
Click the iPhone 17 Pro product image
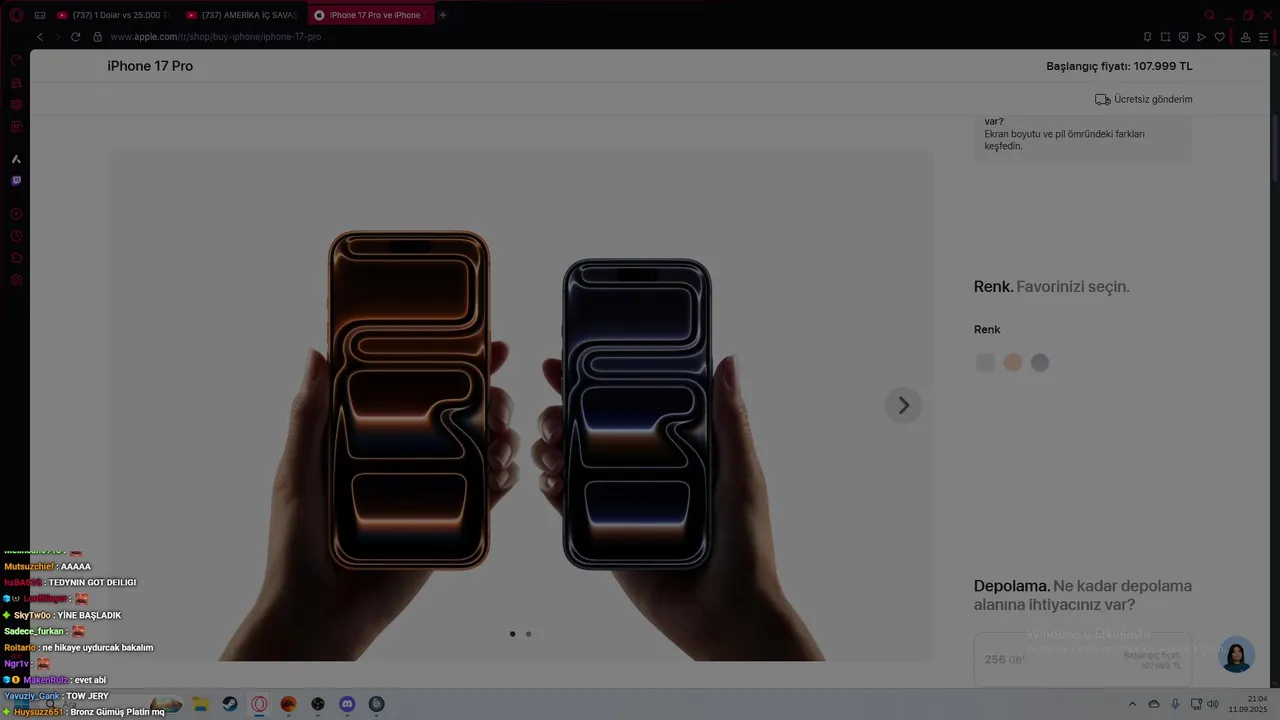520,405
